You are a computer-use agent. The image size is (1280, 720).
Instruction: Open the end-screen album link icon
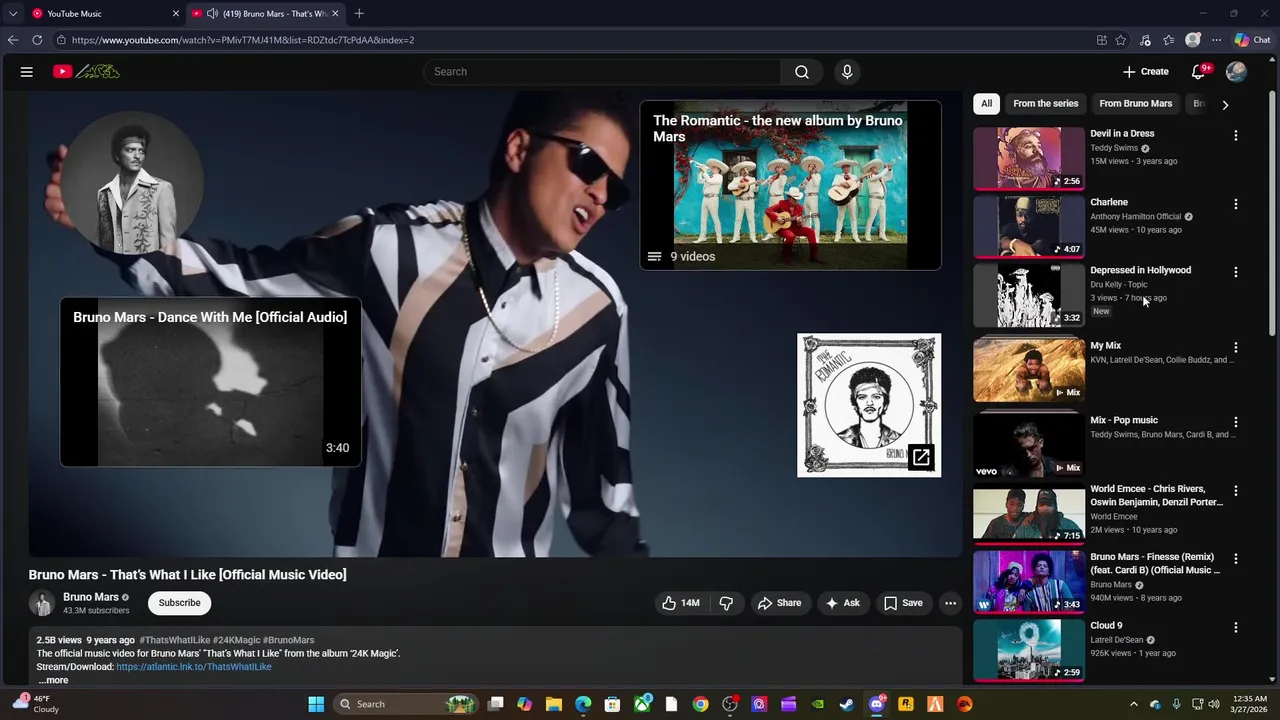[921, 458]
